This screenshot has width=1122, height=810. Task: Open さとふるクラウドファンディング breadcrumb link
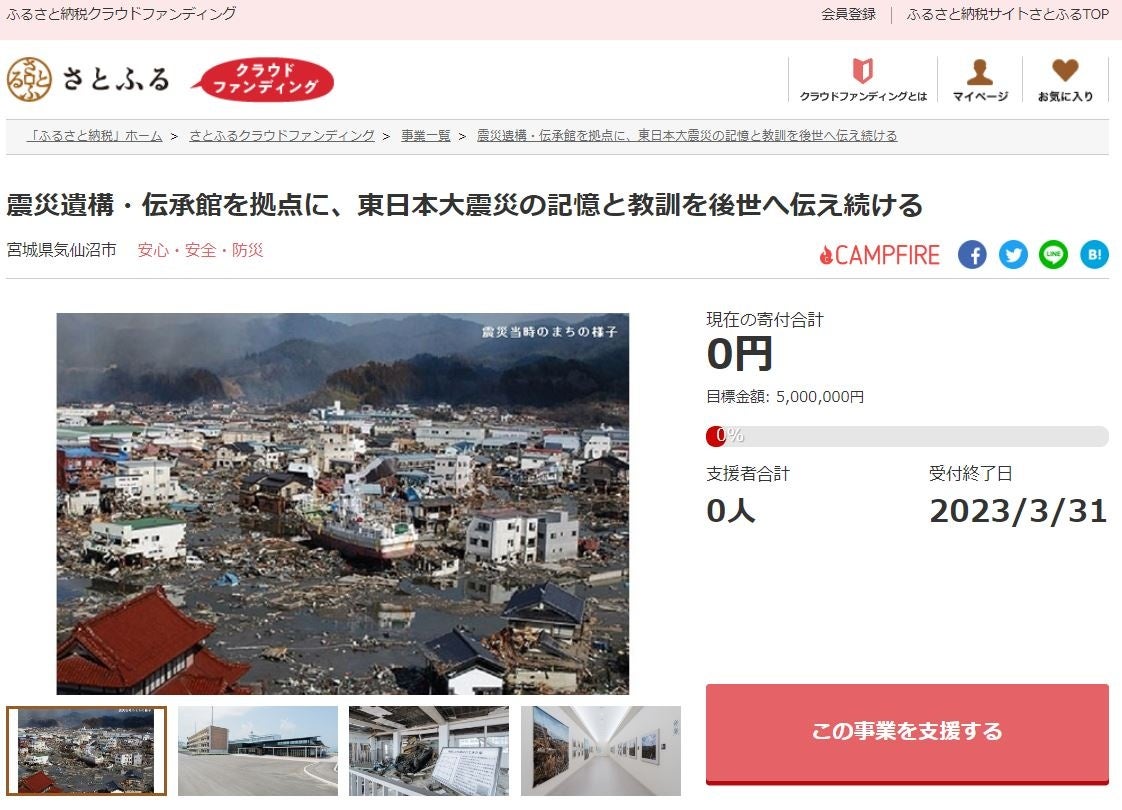pyautogui.click(x=282, y=136)
